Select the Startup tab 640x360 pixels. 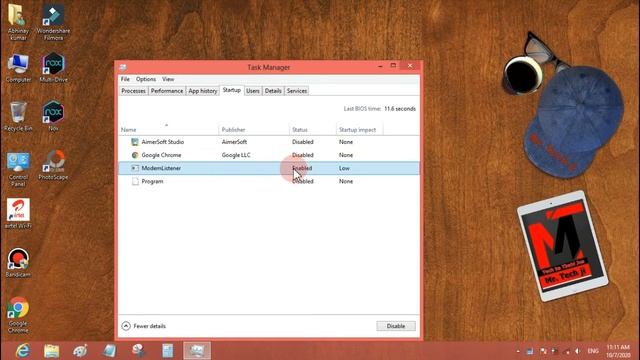coord(231,90)
